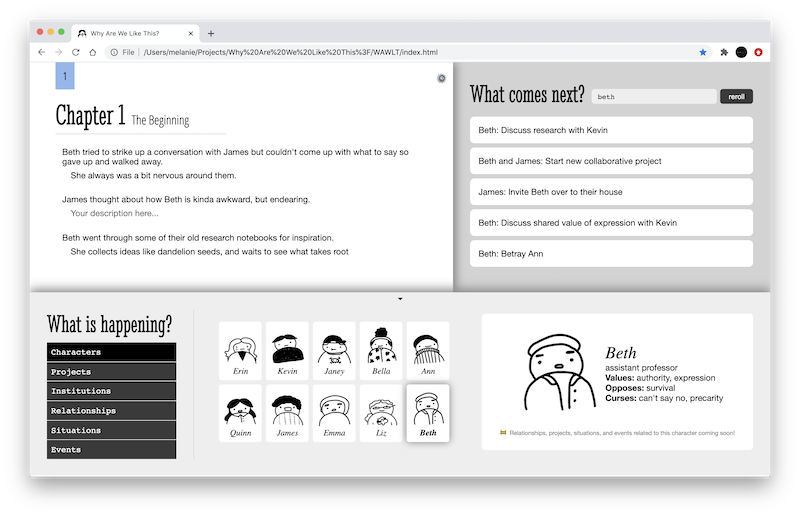The height and width of the screenshot is (516, 800).
Task: Open the Relationships section
Action: pos(111,411)
